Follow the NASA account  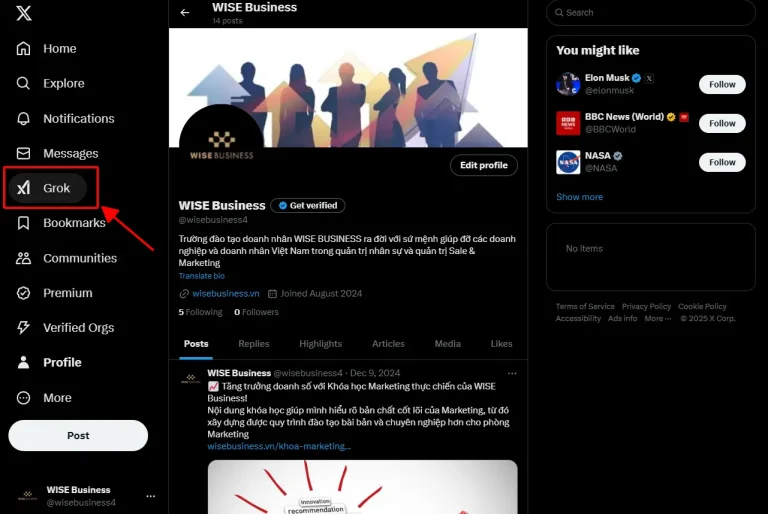[x=722, y=162]
